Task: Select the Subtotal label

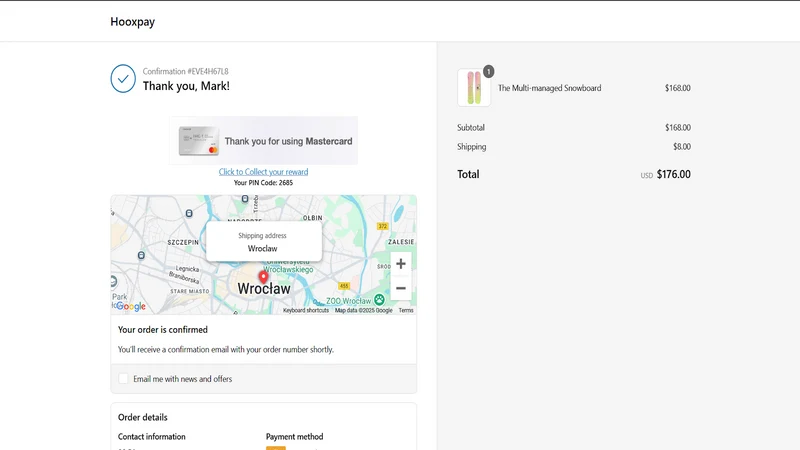Action: click(x=471, y=128)
